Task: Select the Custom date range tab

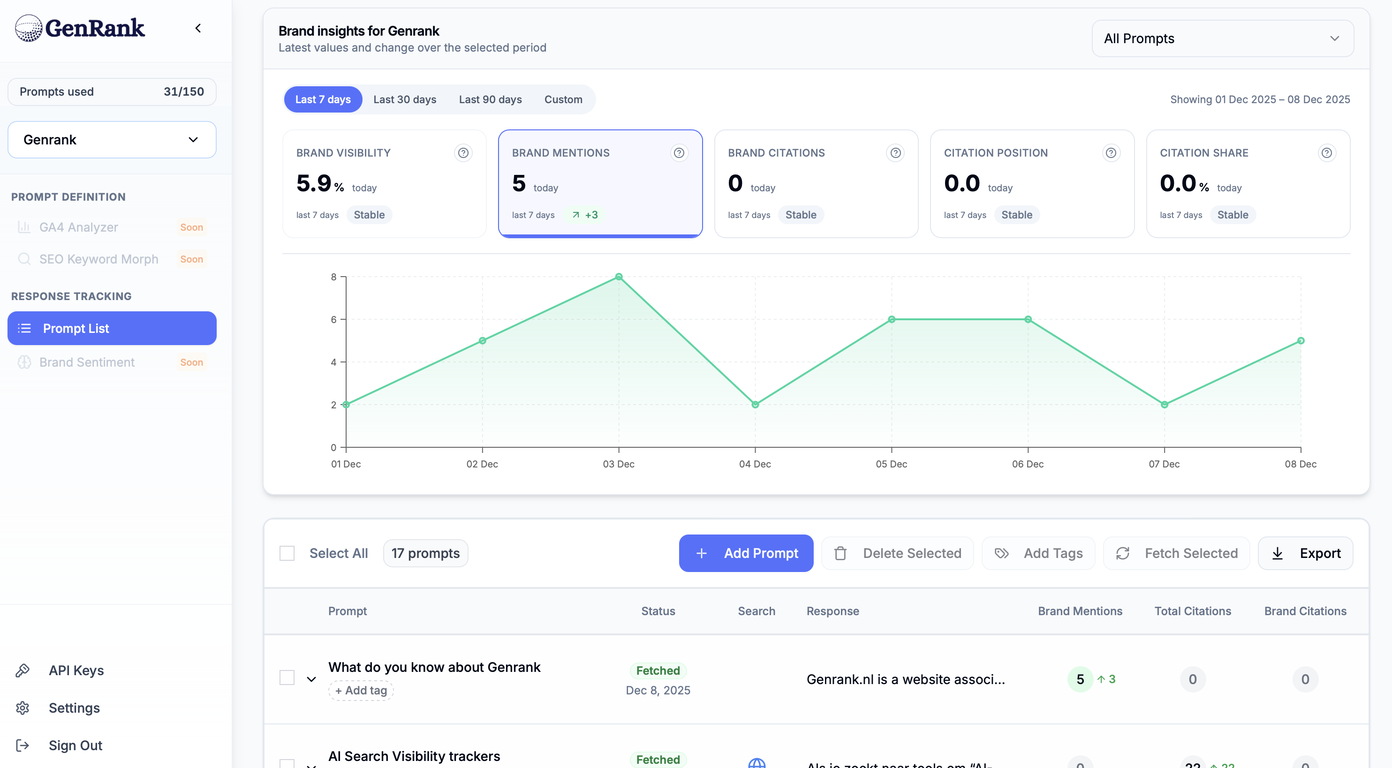Action: (x=563, y=99)
